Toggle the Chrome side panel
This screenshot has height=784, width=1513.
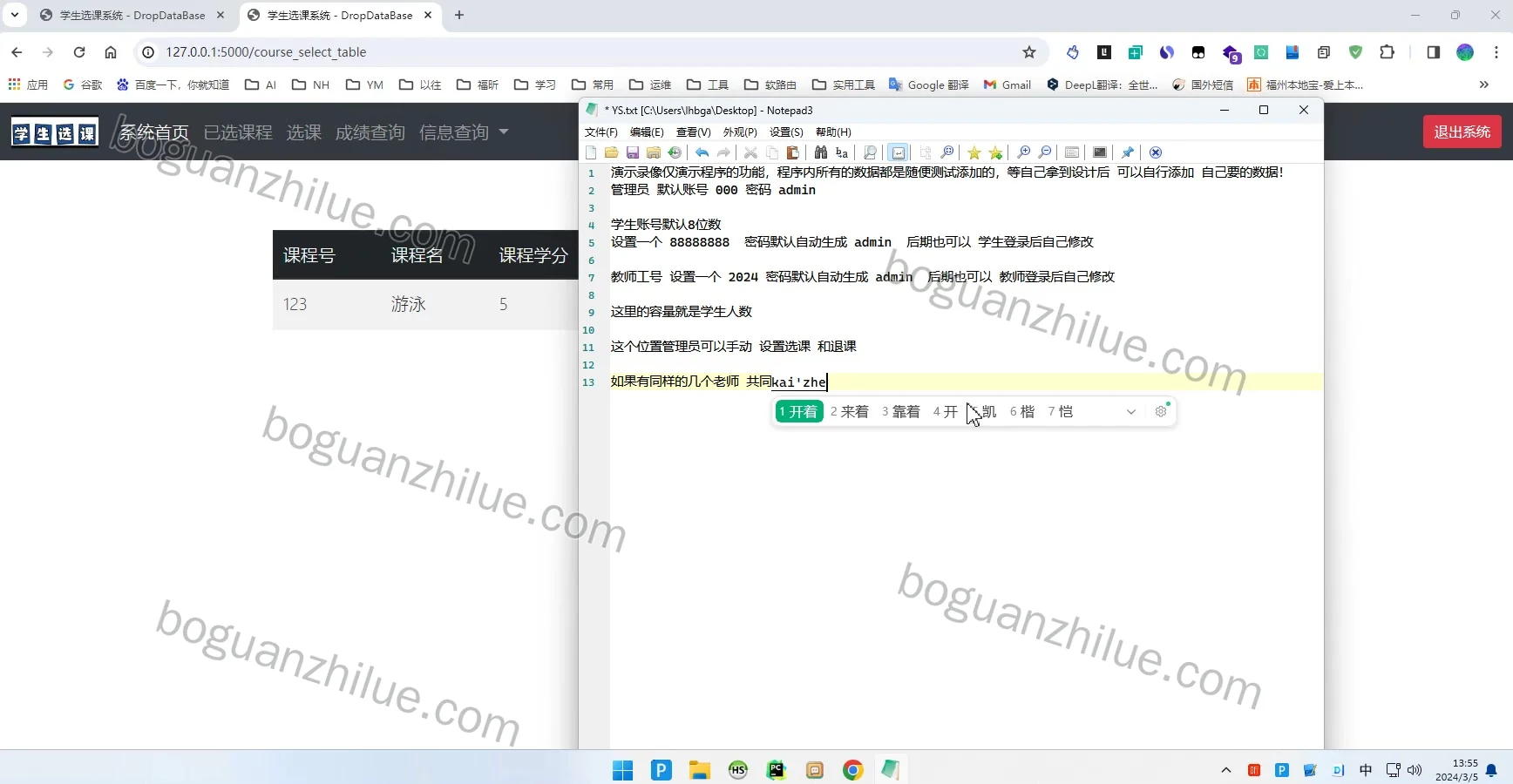click(x=1434, y=52)
